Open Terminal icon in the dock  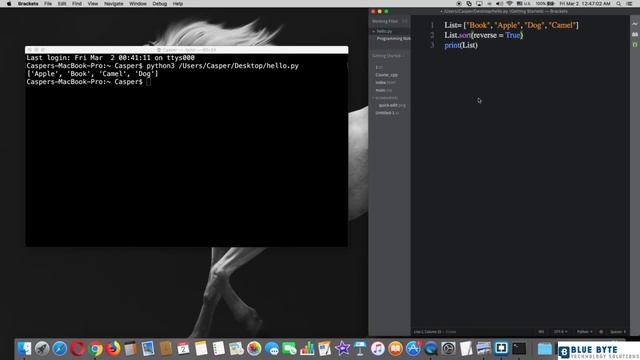click(519, 349)
